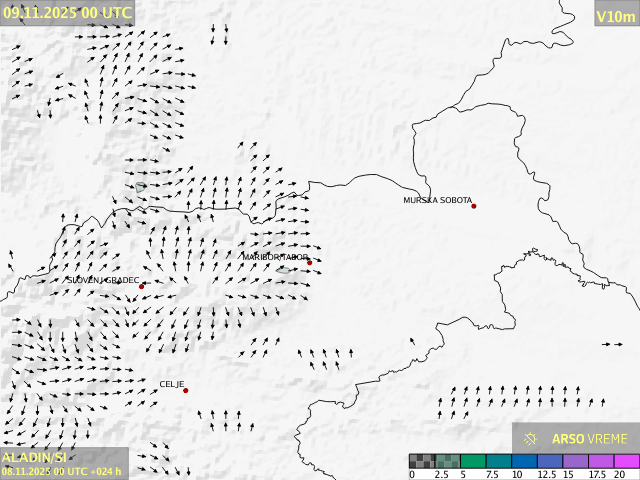
Task: Select the magenta 20 m/s legend swatch
Action: [626, 461]
